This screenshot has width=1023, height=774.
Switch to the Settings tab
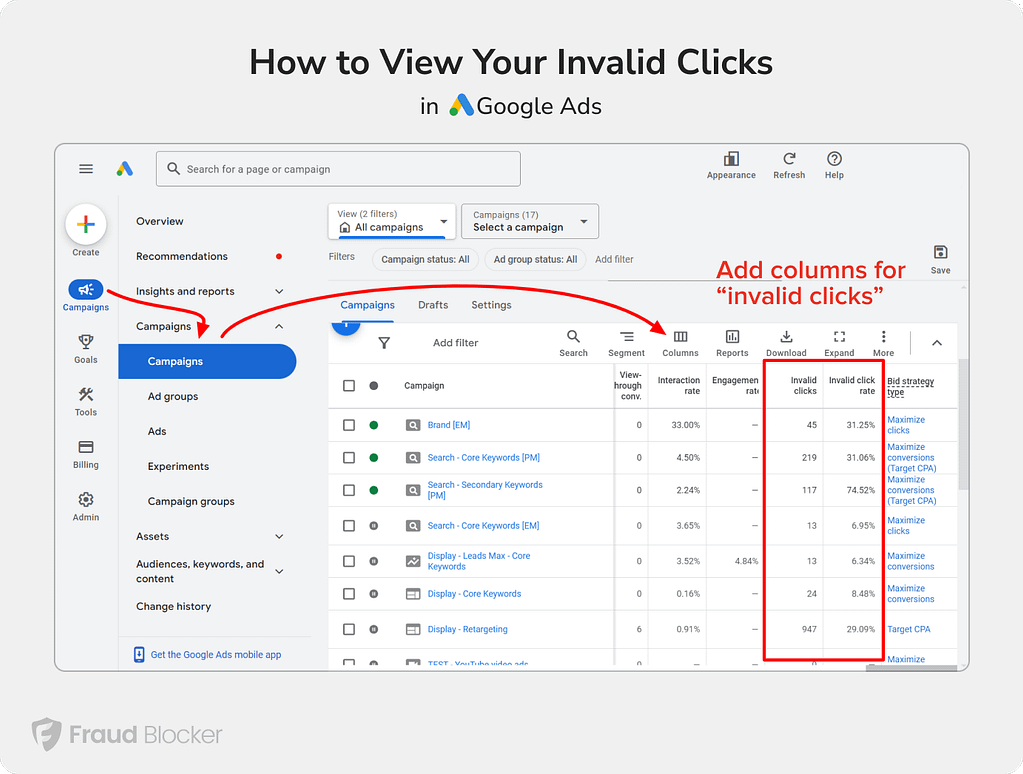click(x=491, y=305)
